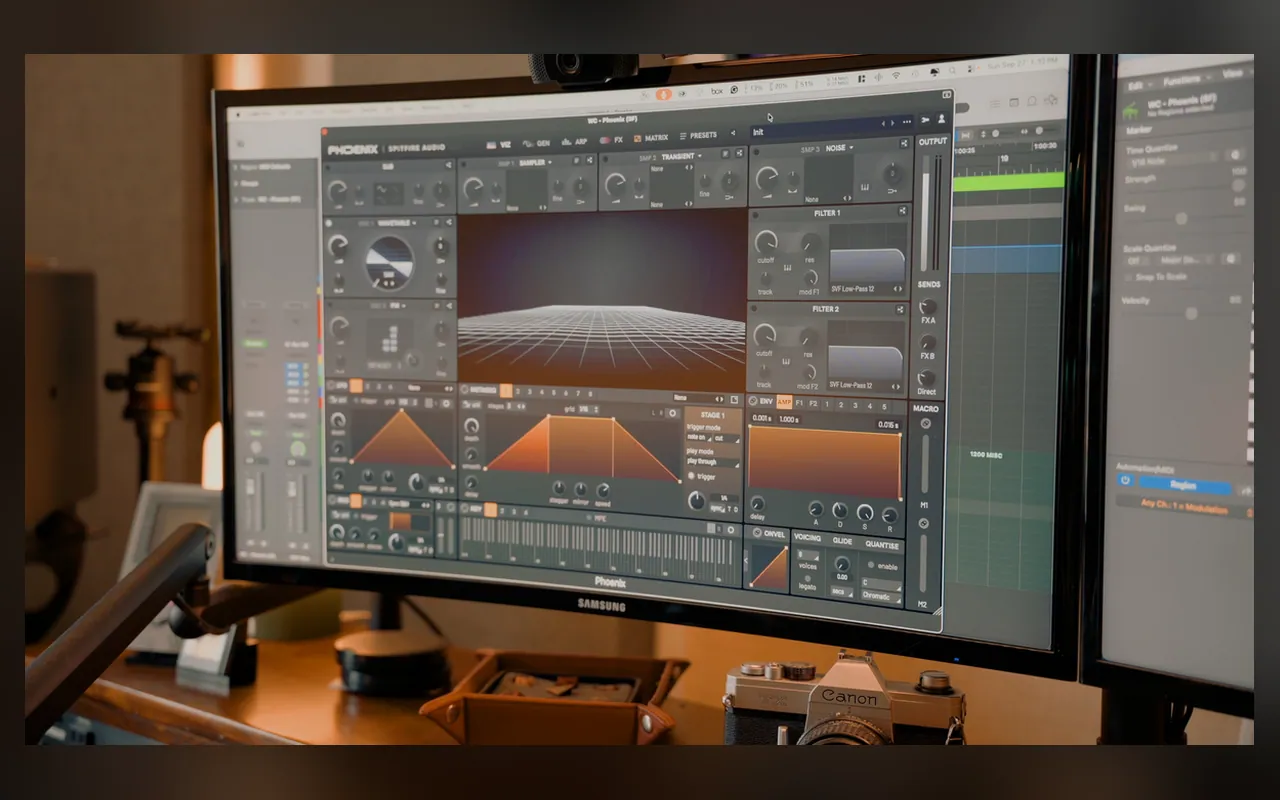The image size is (1280, 800).
Task: Switch to the GEN tab
Action: pos(537,143)
